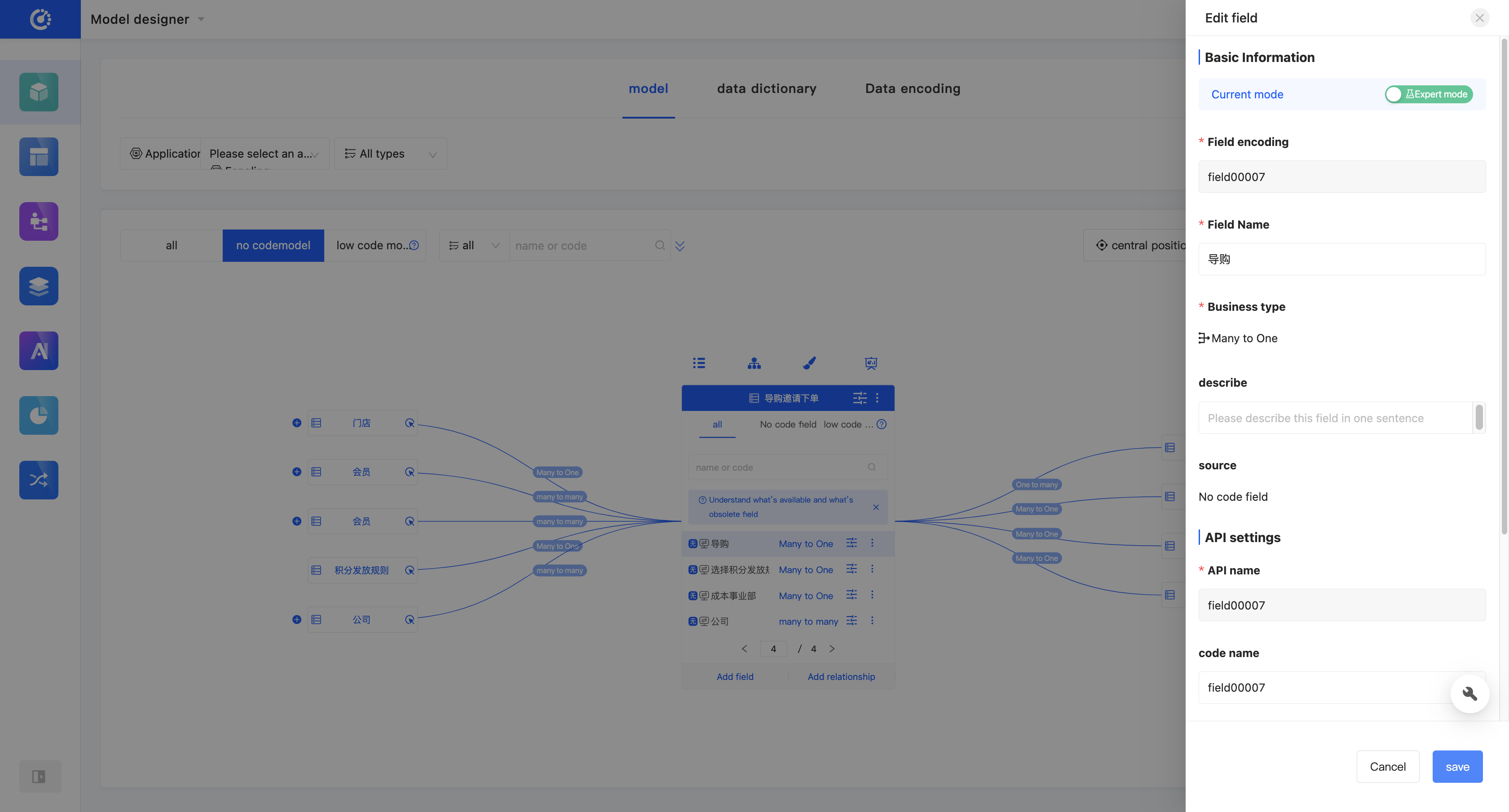This screenshot has width=1509, height=812.
Task: Select the list view icon above model
Action: tap(699, 363)
